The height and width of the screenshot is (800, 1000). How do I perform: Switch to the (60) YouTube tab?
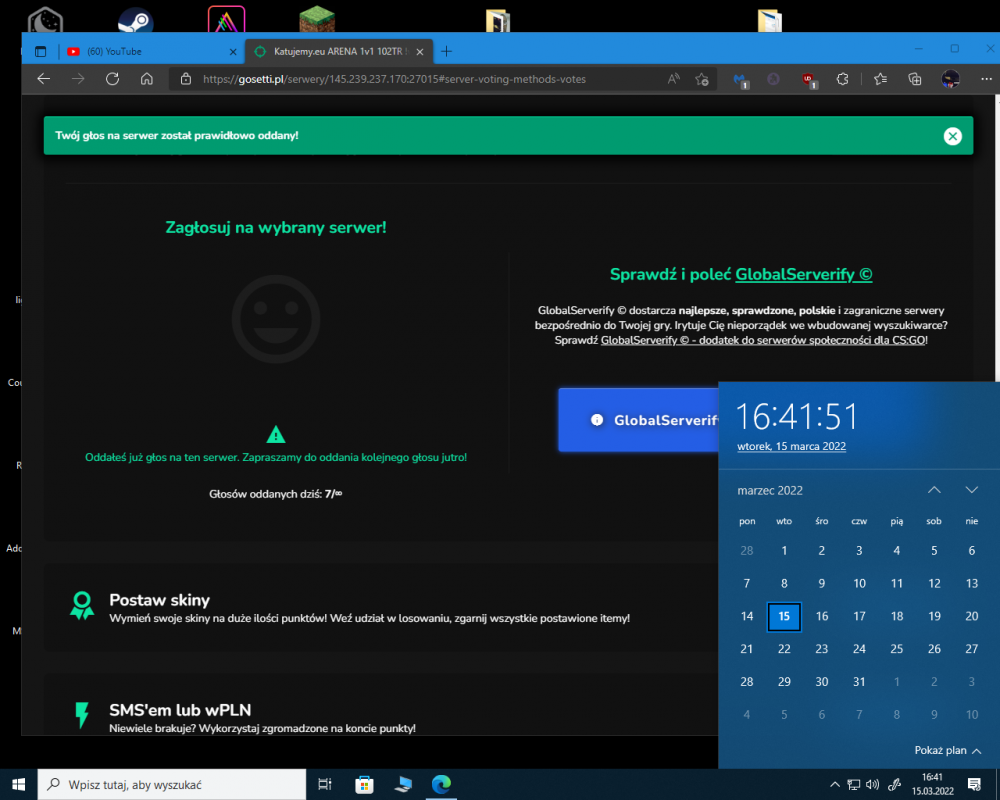pyautogui.click(x=153, y=52)
